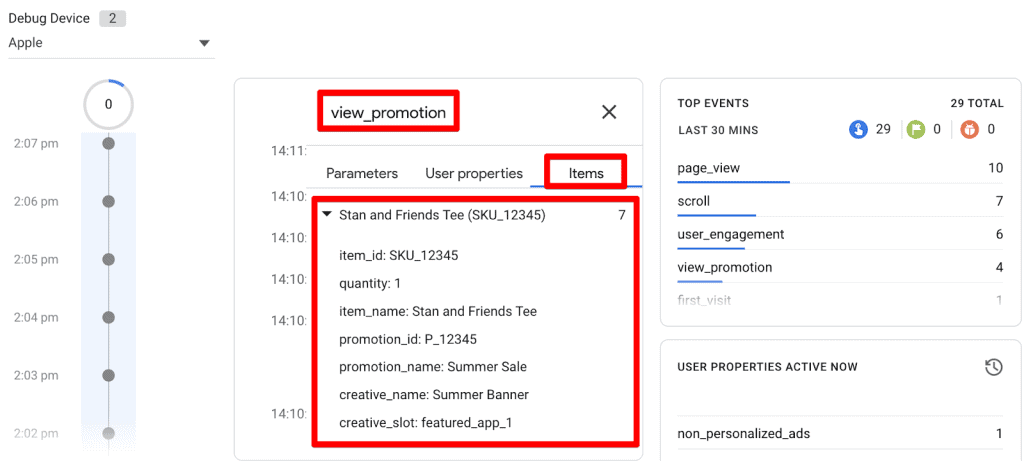Click creative_slot: featured_app_1 row
Image resolution: width=1024 pixels, height=465 pixels.
[x=426, y=423]
